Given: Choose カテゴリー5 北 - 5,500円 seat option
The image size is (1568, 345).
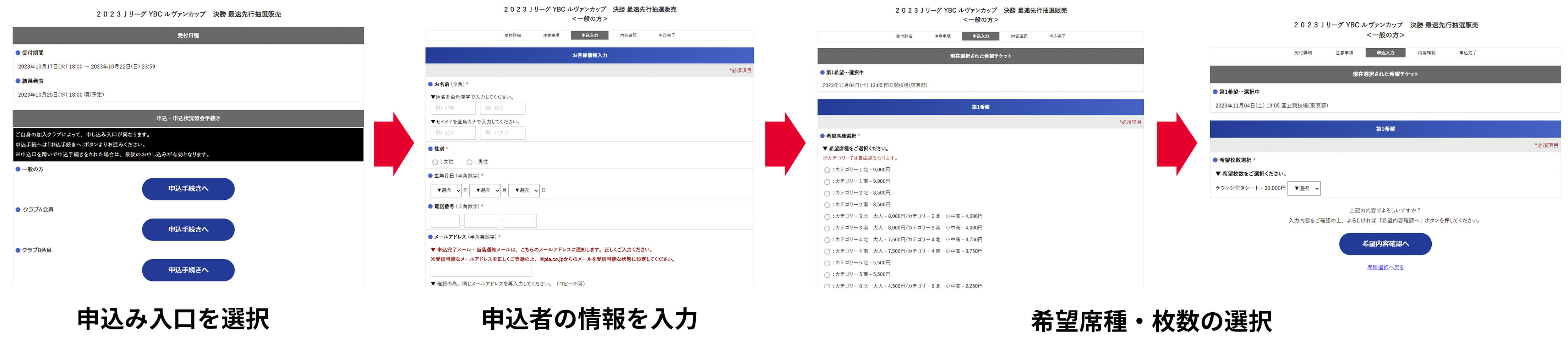Looking at the screenshot, I should [827, 263].
